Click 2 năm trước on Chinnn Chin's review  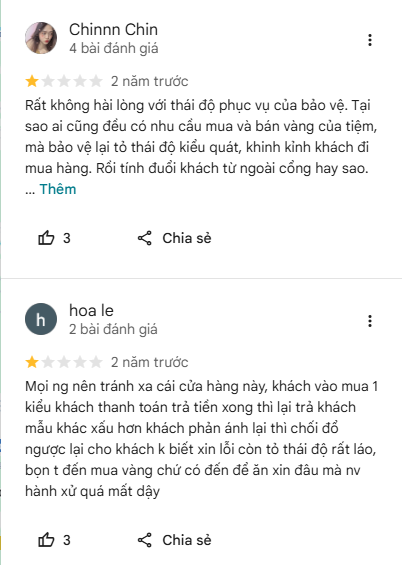149,81
